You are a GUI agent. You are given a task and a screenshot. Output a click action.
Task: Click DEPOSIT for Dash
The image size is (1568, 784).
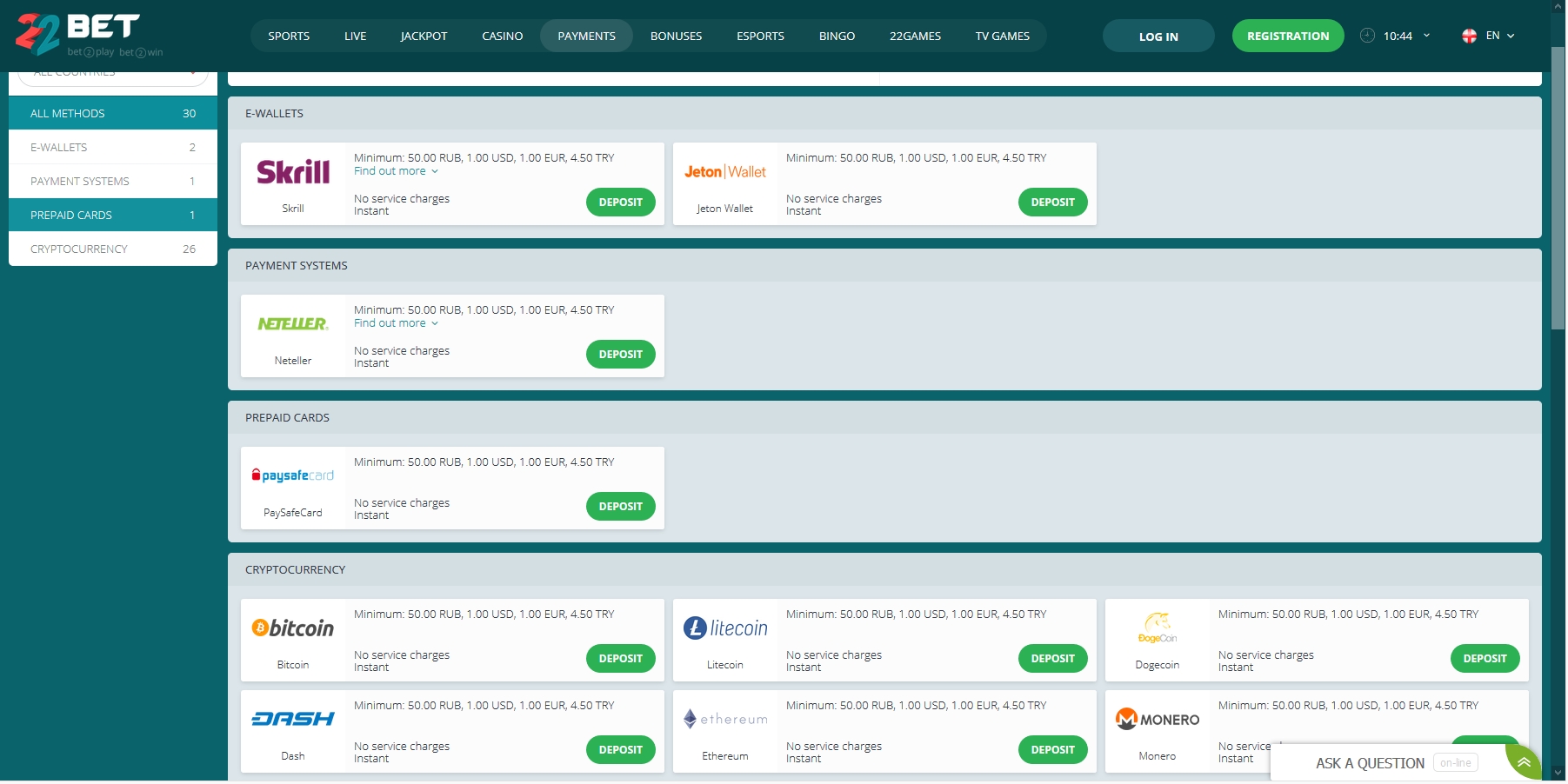coord(621,750)
